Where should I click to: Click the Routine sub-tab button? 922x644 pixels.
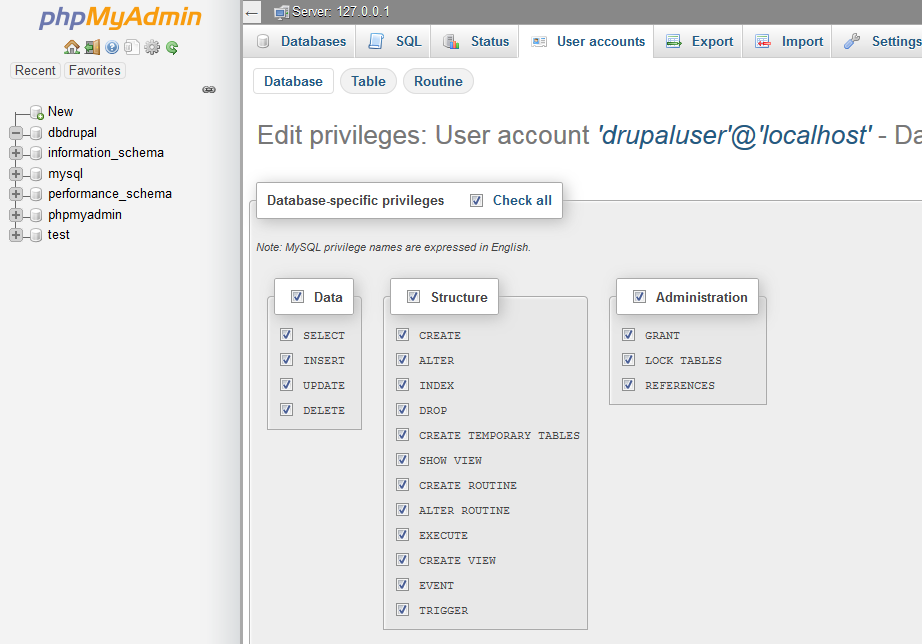click(438, 81)
